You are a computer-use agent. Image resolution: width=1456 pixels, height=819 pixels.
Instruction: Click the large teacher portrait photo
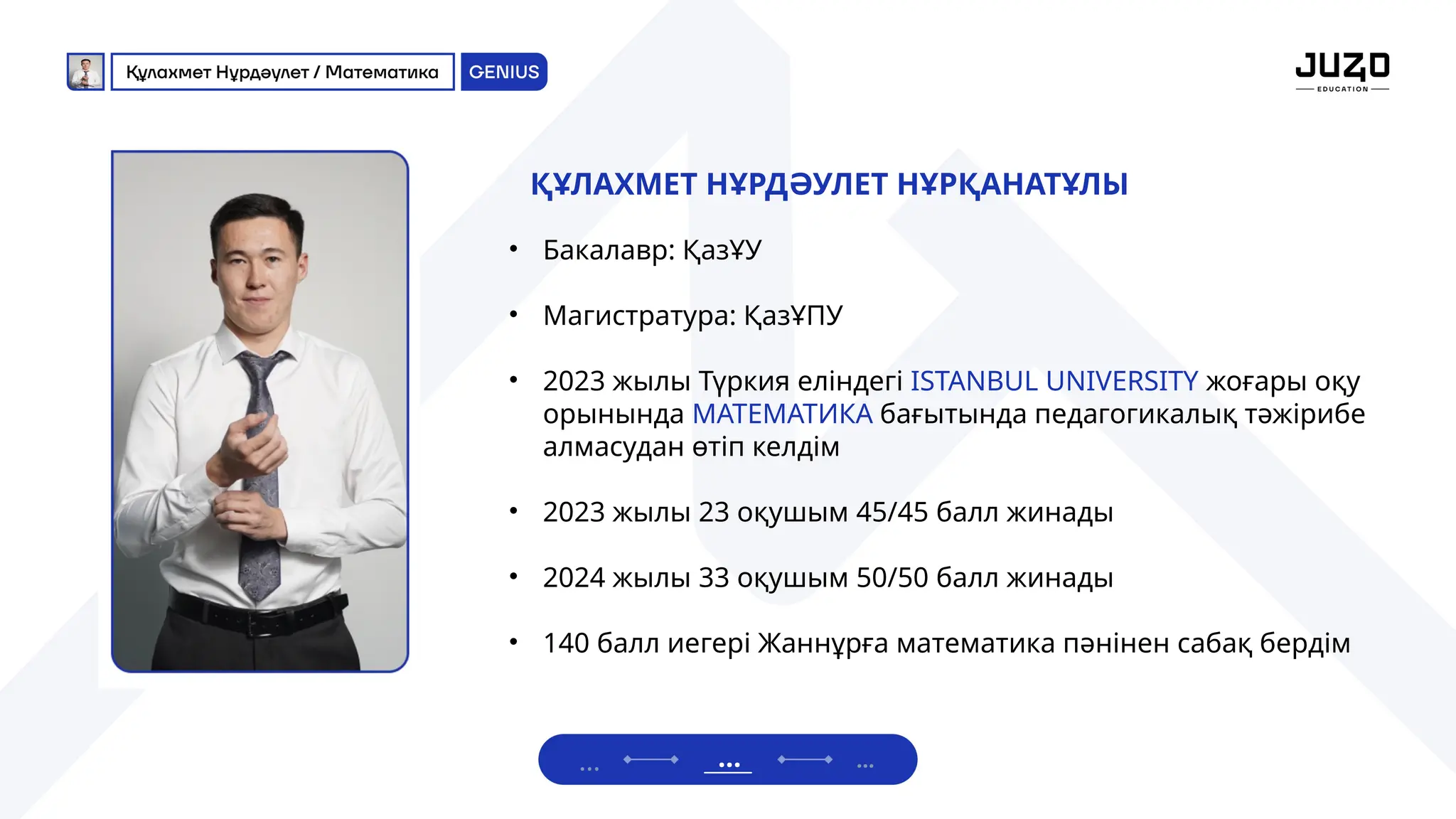coord(260,411)
